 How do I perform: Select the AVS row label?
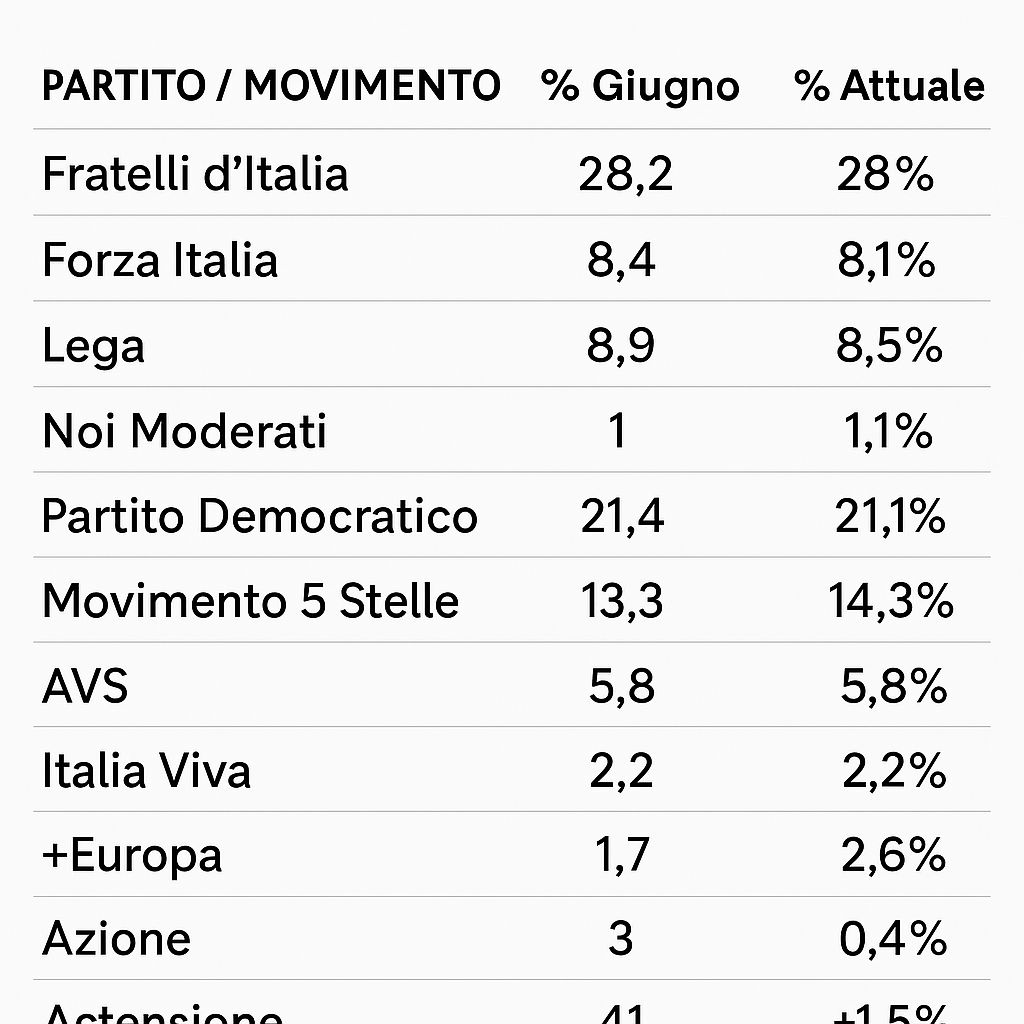(85, 686)
